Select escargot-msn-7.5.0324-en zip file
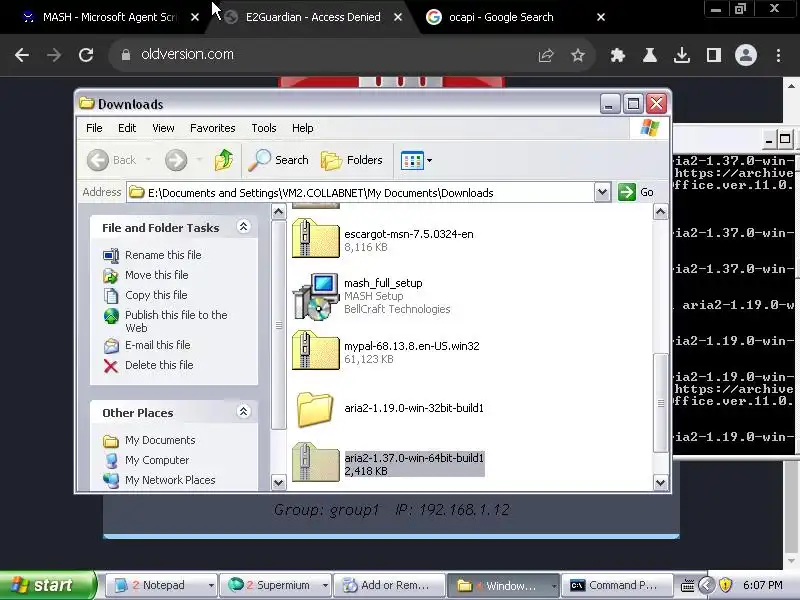Screen dimensions: 800x600 [315, 238]
